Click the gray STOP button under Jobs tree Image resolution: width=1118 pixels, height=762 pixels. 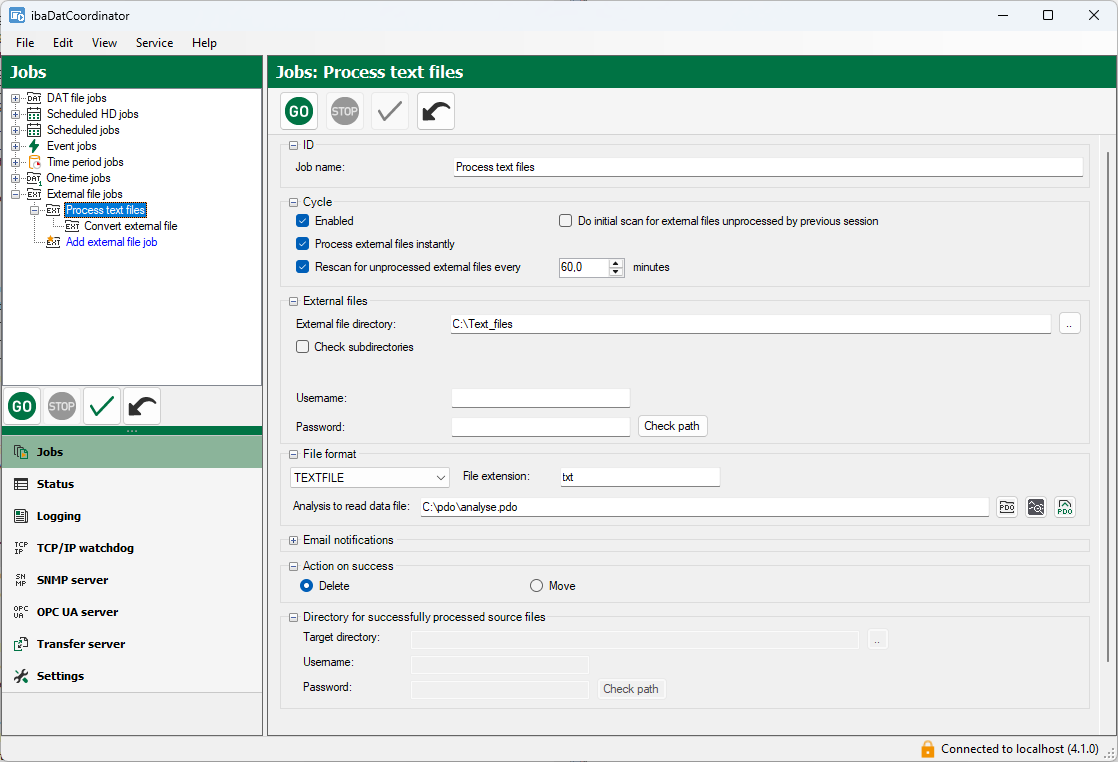coord(62,406)
